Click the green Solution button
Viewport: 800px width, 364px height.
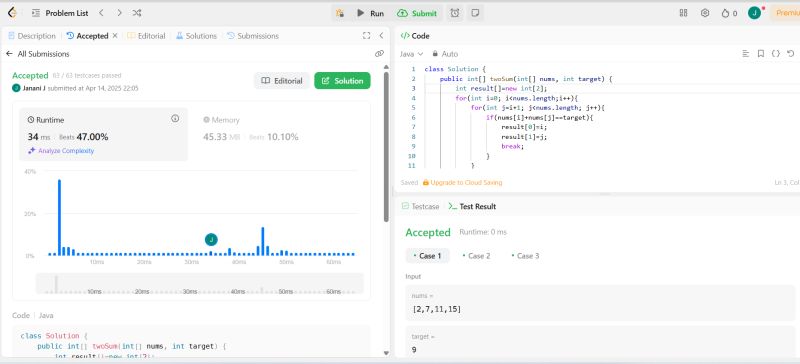point(342,81)
